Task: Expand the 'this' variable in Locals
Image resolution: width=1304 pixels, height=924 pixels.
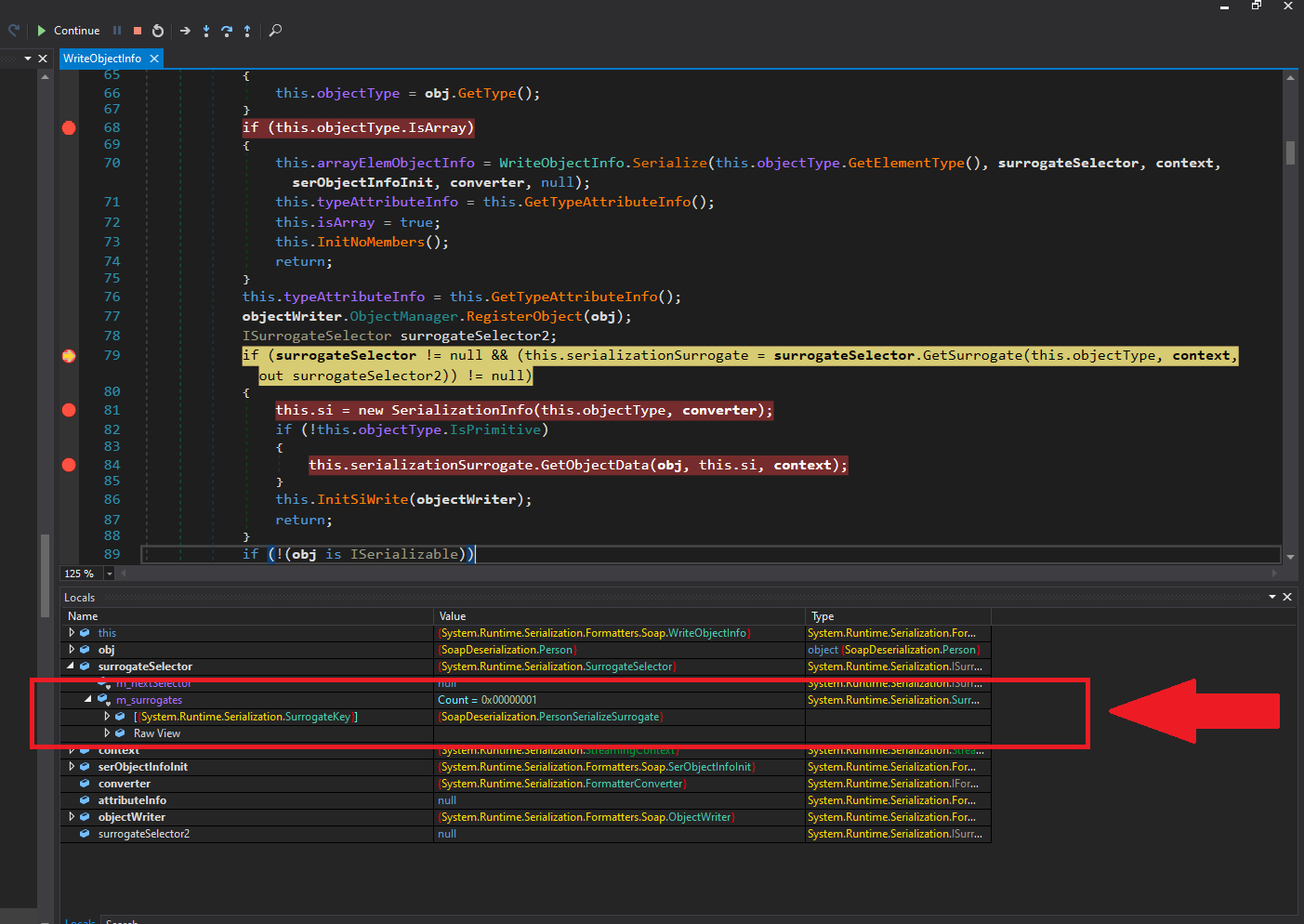Action: pyautogui.click(x=72, y=633)
